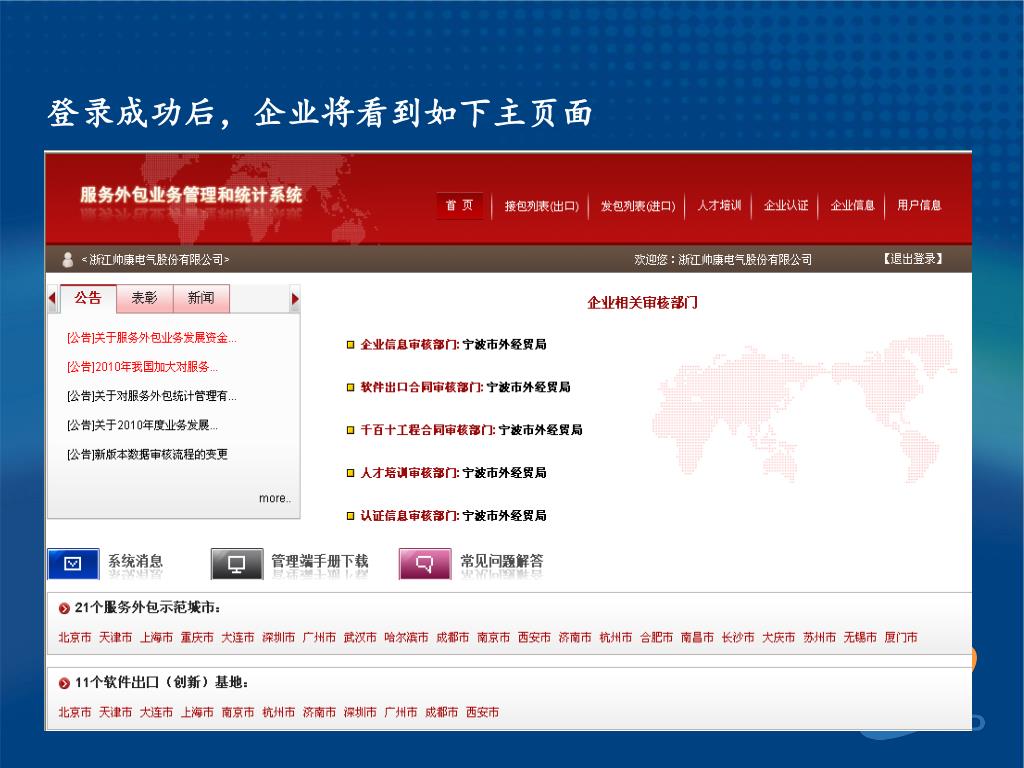Click 认证信息审核部门: 宁波市外经贸局 text
Screen dimensions: 1024x768
(x=453, y=516)
